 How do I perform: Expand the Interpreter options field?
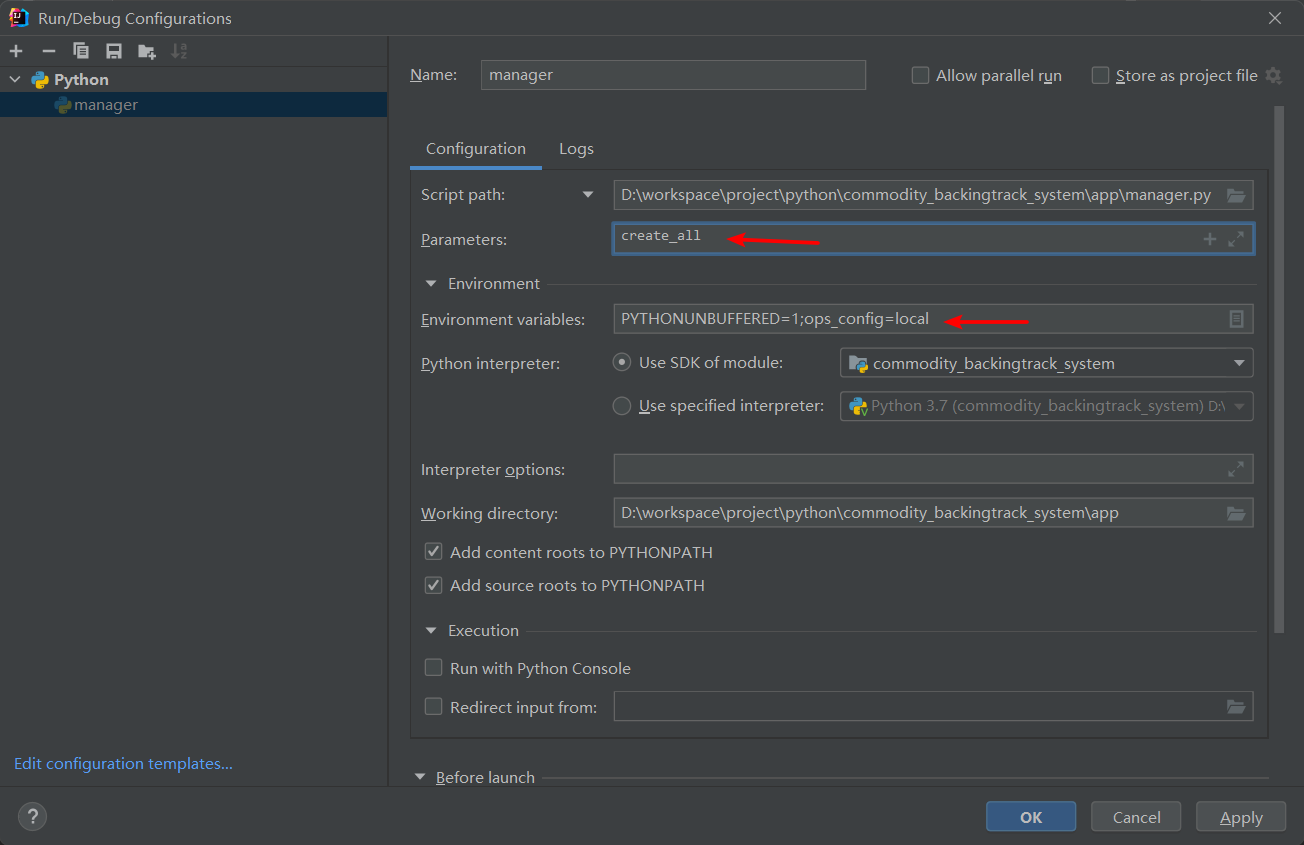pos(1236,469)
